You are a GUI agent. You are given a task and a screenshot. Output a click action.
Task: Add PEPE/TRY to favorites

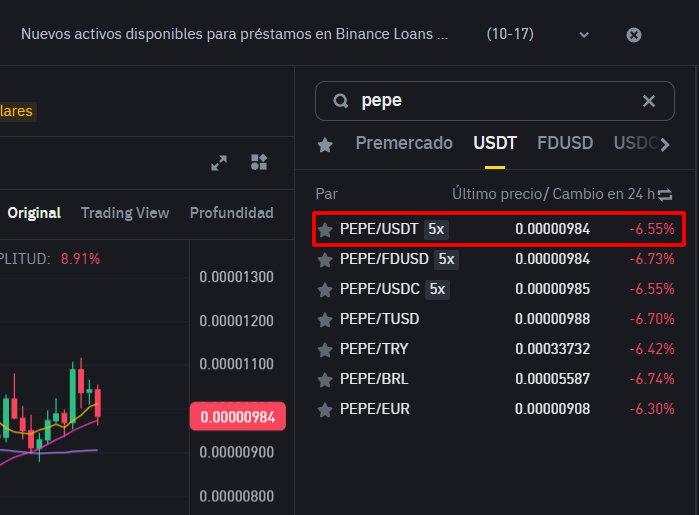[x=325, y=350]
